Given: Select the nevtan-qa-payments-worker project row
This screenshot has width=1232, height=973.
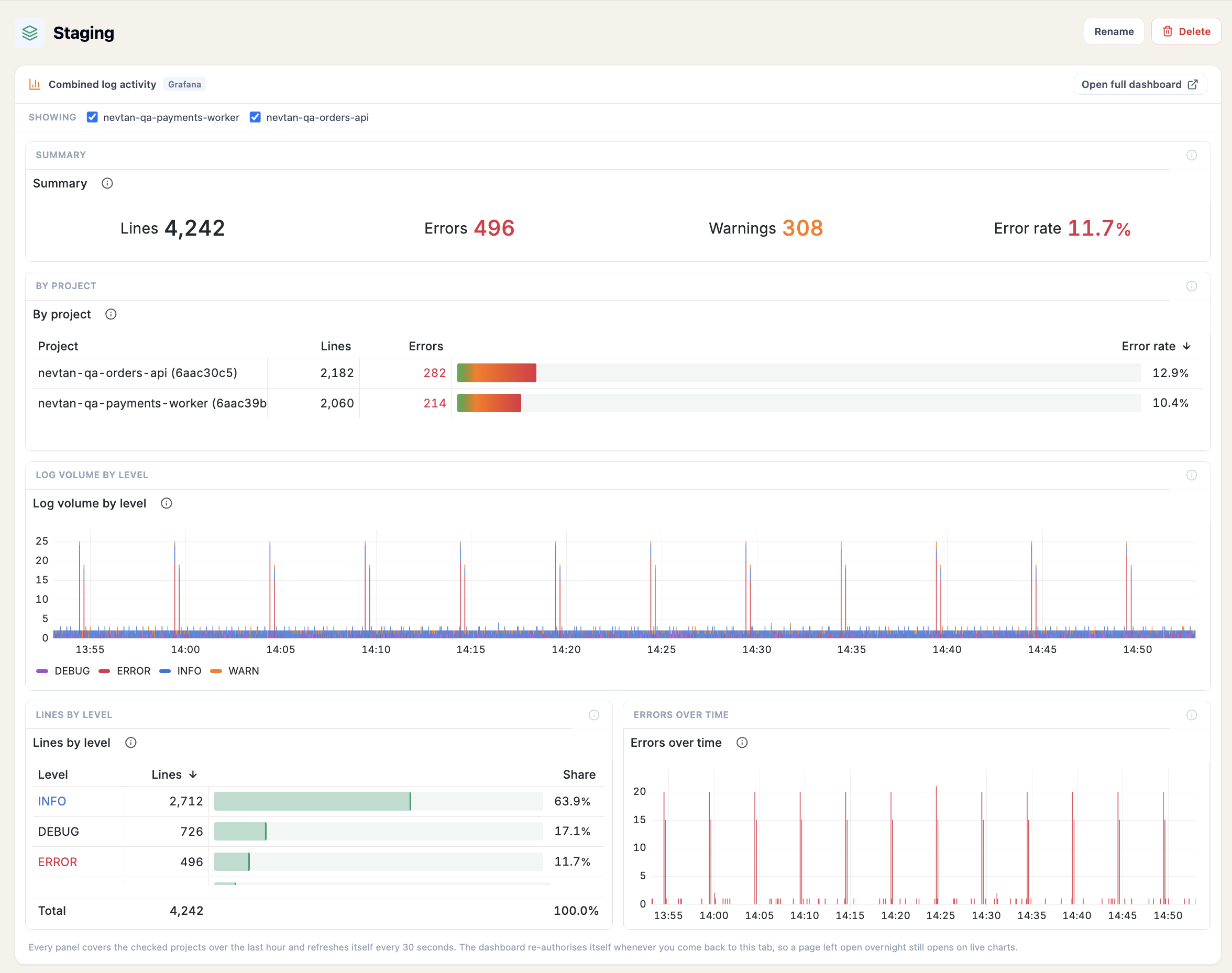Looking at the screenshot, I should pyautogui.click(x=618, y=403).
